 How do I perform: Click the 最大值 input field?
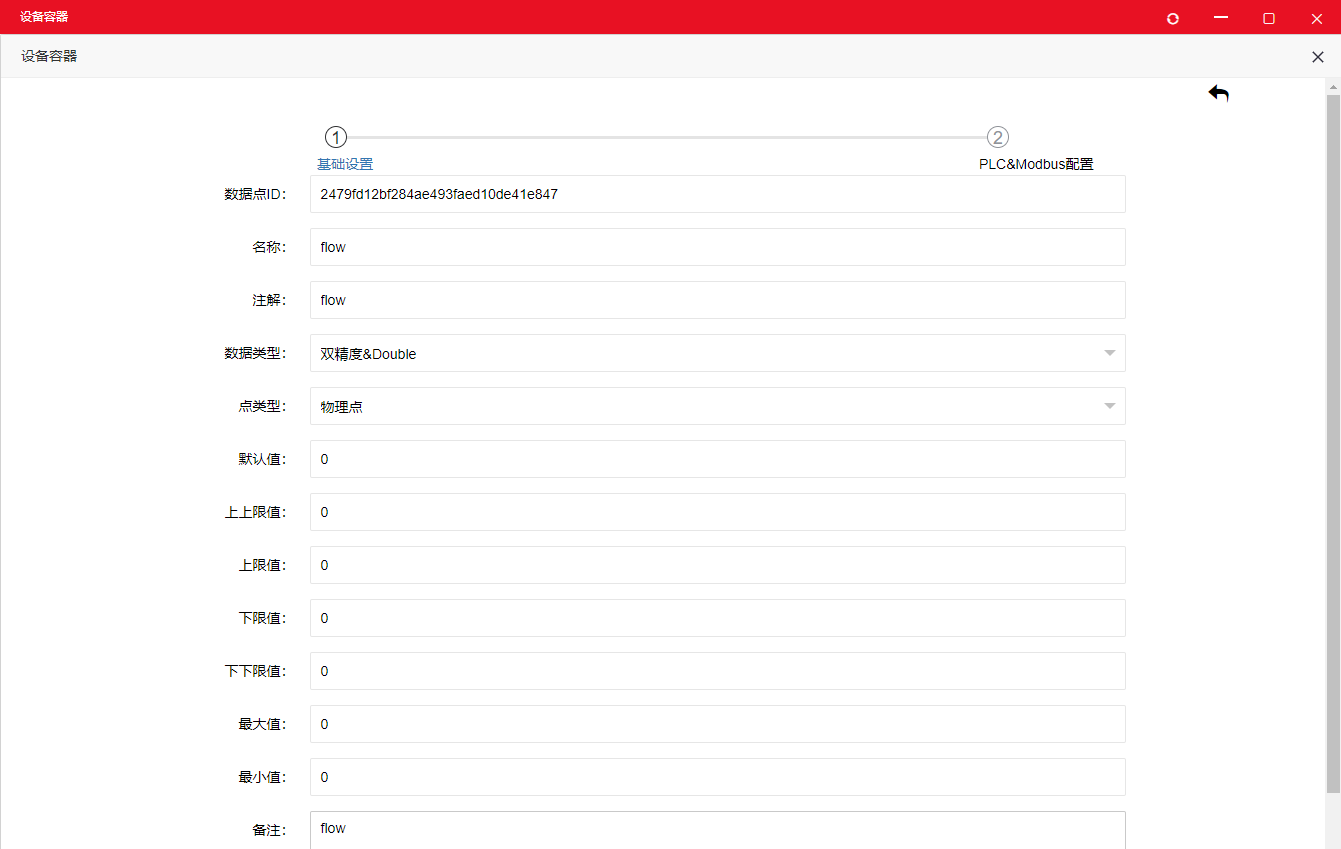coord(717,724)
